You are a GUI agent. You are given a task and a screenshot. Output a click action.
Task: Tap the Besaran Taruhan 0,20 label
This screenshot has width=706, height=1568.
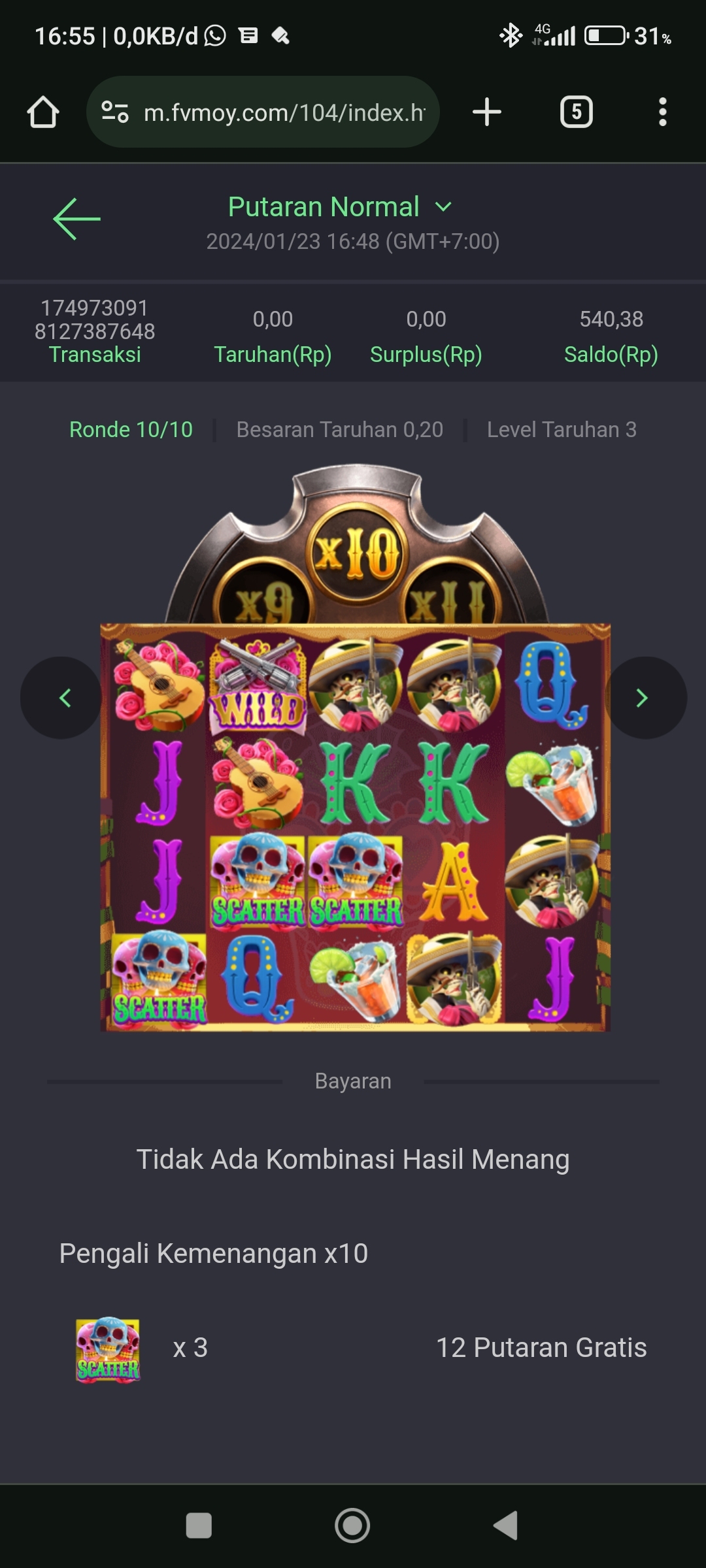click(x=340, y=430)
